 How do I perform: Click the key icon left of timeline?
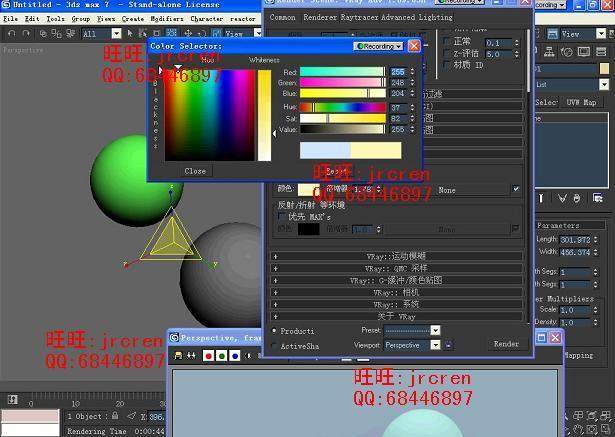12,399
